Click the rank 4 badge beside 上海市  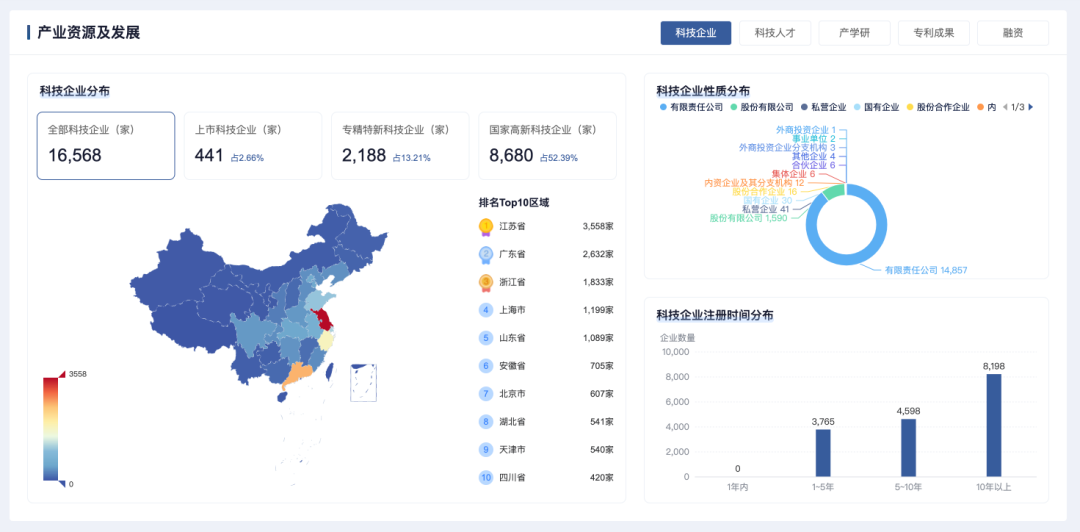(x=486, y=310)
